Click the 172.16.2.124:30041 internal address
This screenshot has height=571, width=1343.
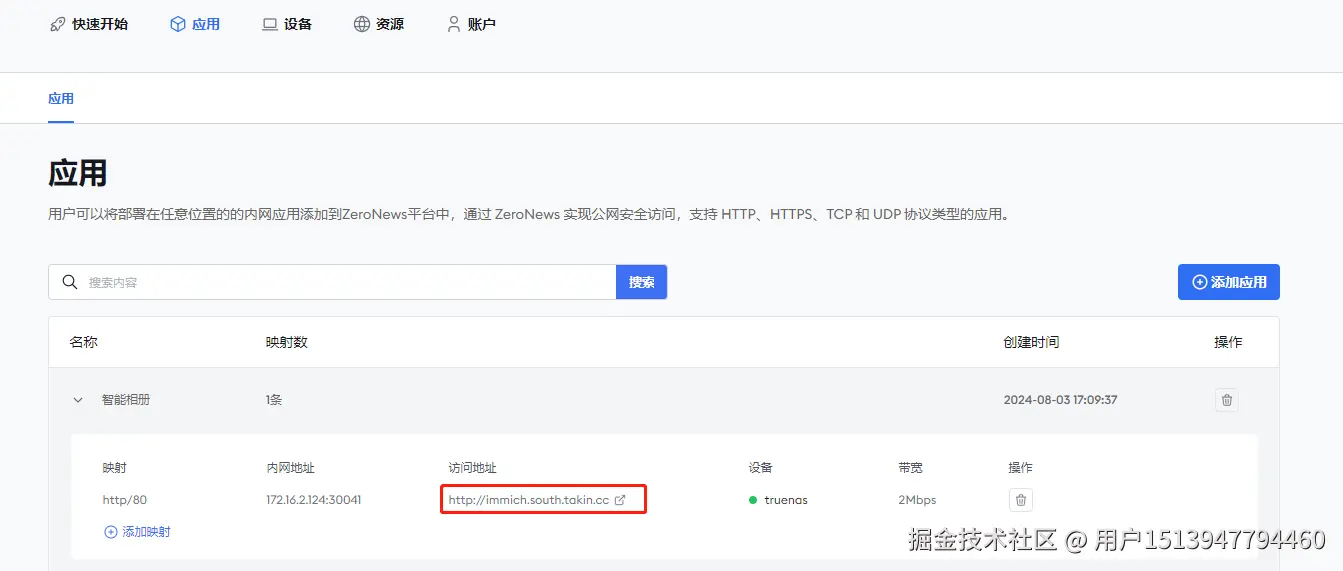click(314, 500)
